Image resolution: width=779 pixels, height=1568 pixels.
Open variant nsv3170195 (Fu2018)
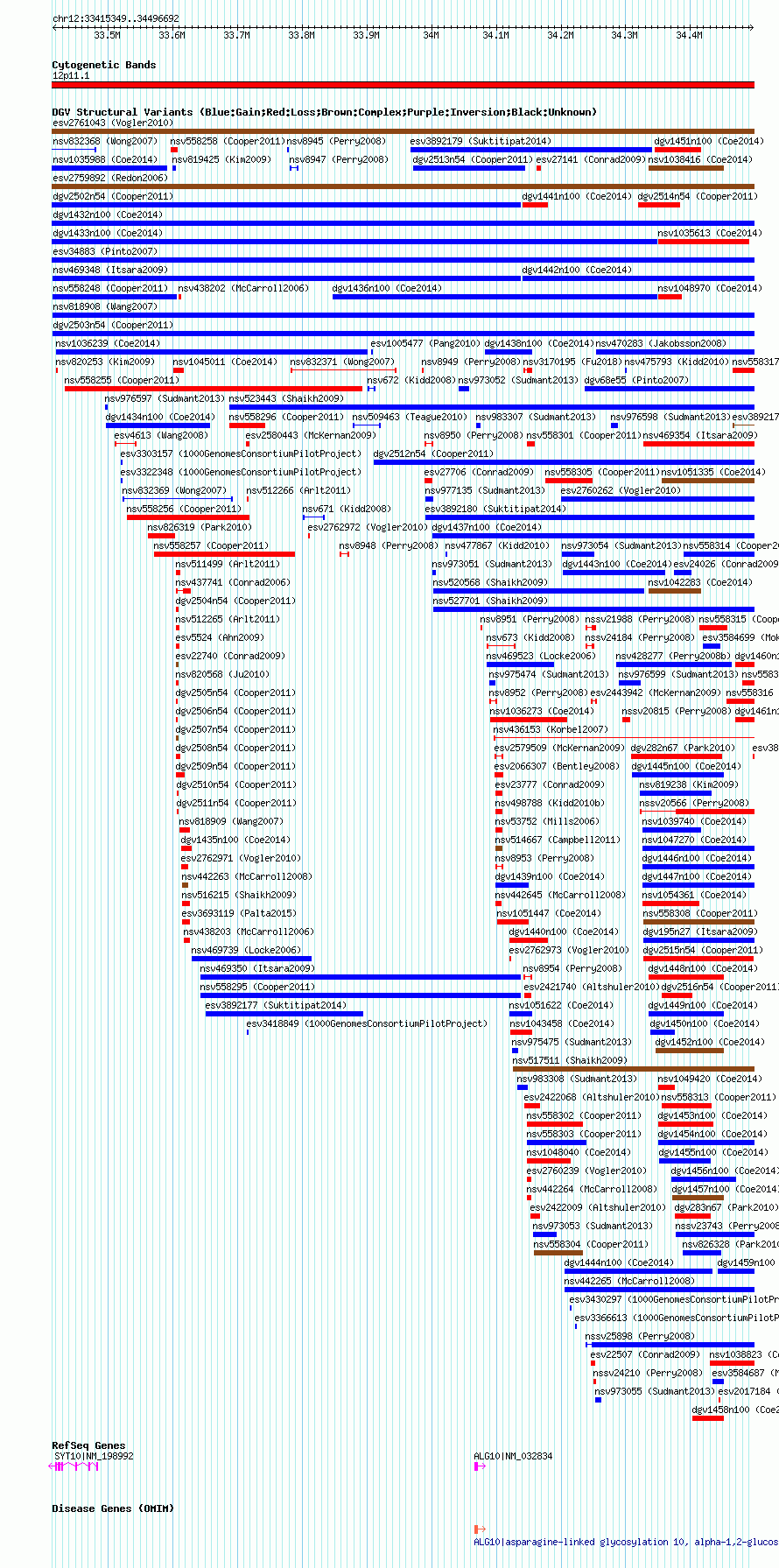point(572,362)
